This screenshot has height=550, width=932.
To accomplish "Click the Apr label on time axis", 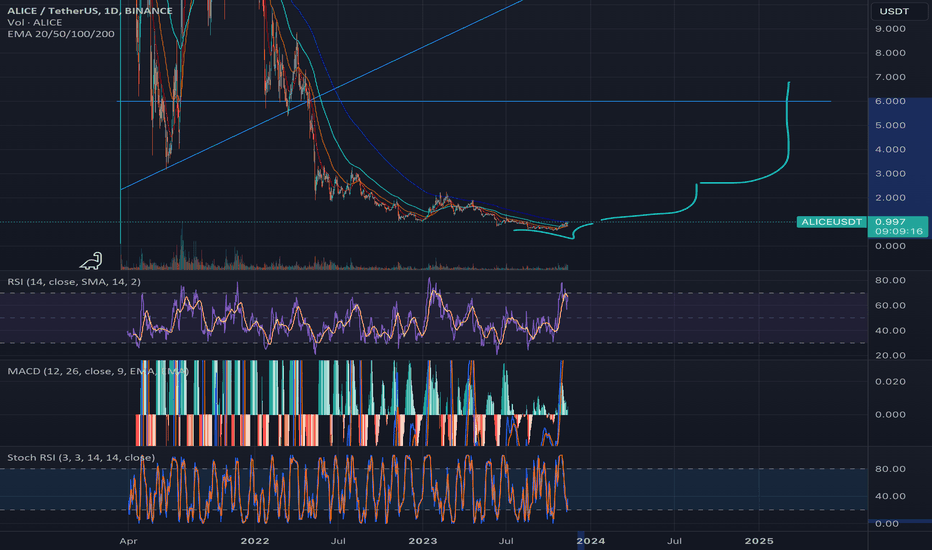I will click(x=128, y=541).
